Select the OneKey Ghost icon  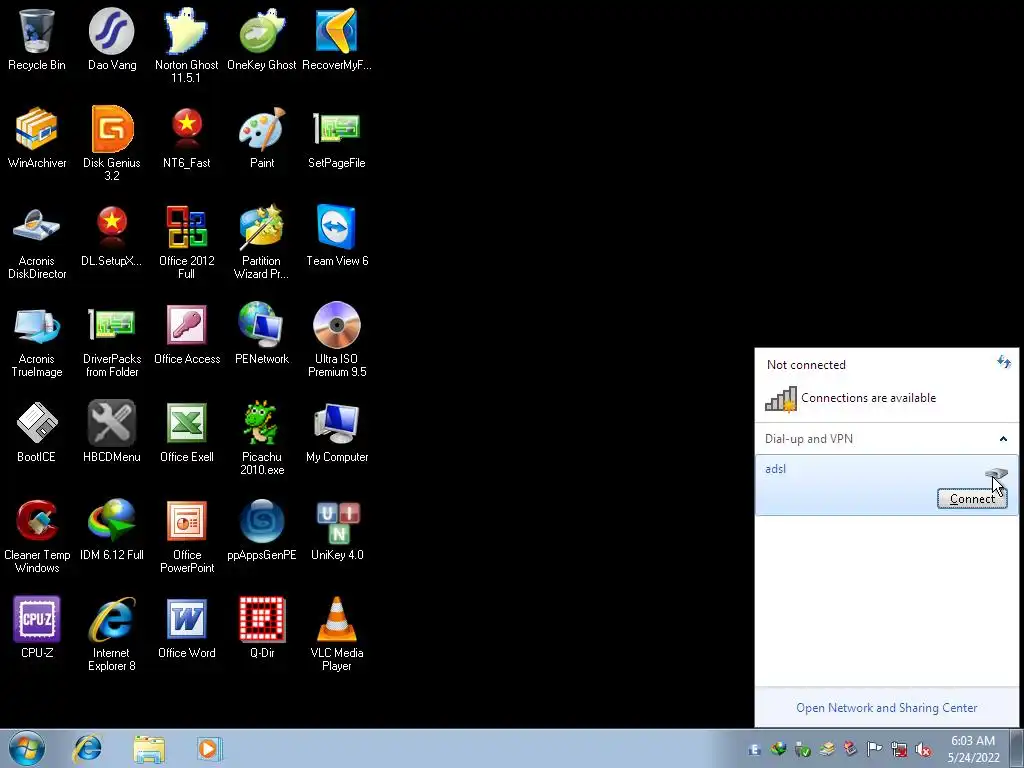[262, 39]
